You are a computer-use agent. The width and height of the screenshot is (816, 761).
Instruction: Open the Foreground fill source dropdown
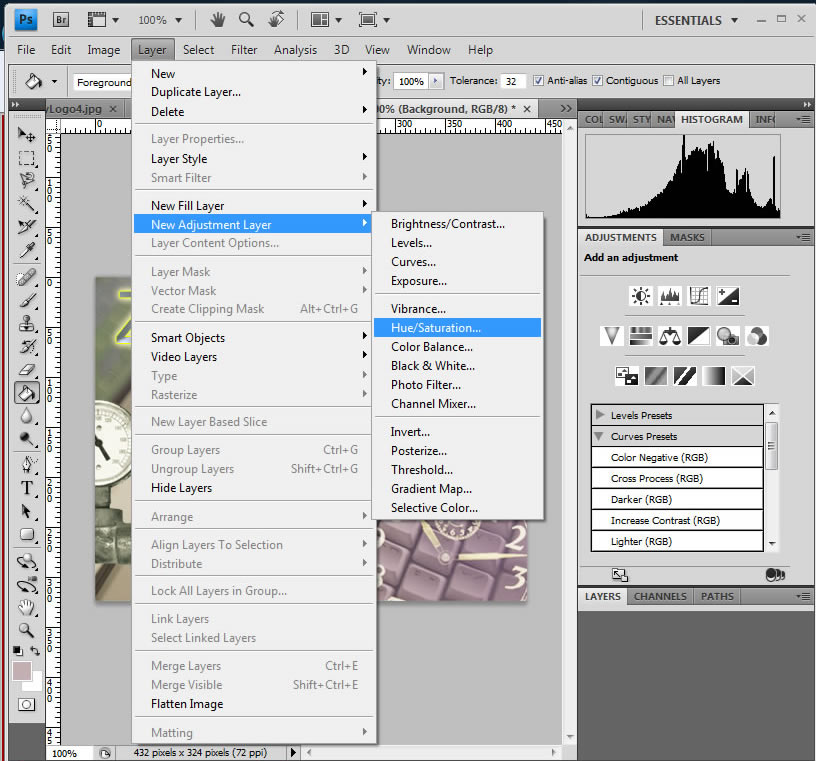103,82
